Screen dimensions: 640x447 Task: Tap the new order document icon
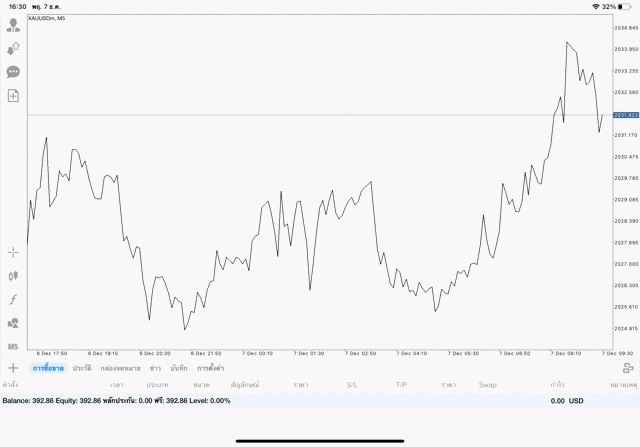(13, 96)
